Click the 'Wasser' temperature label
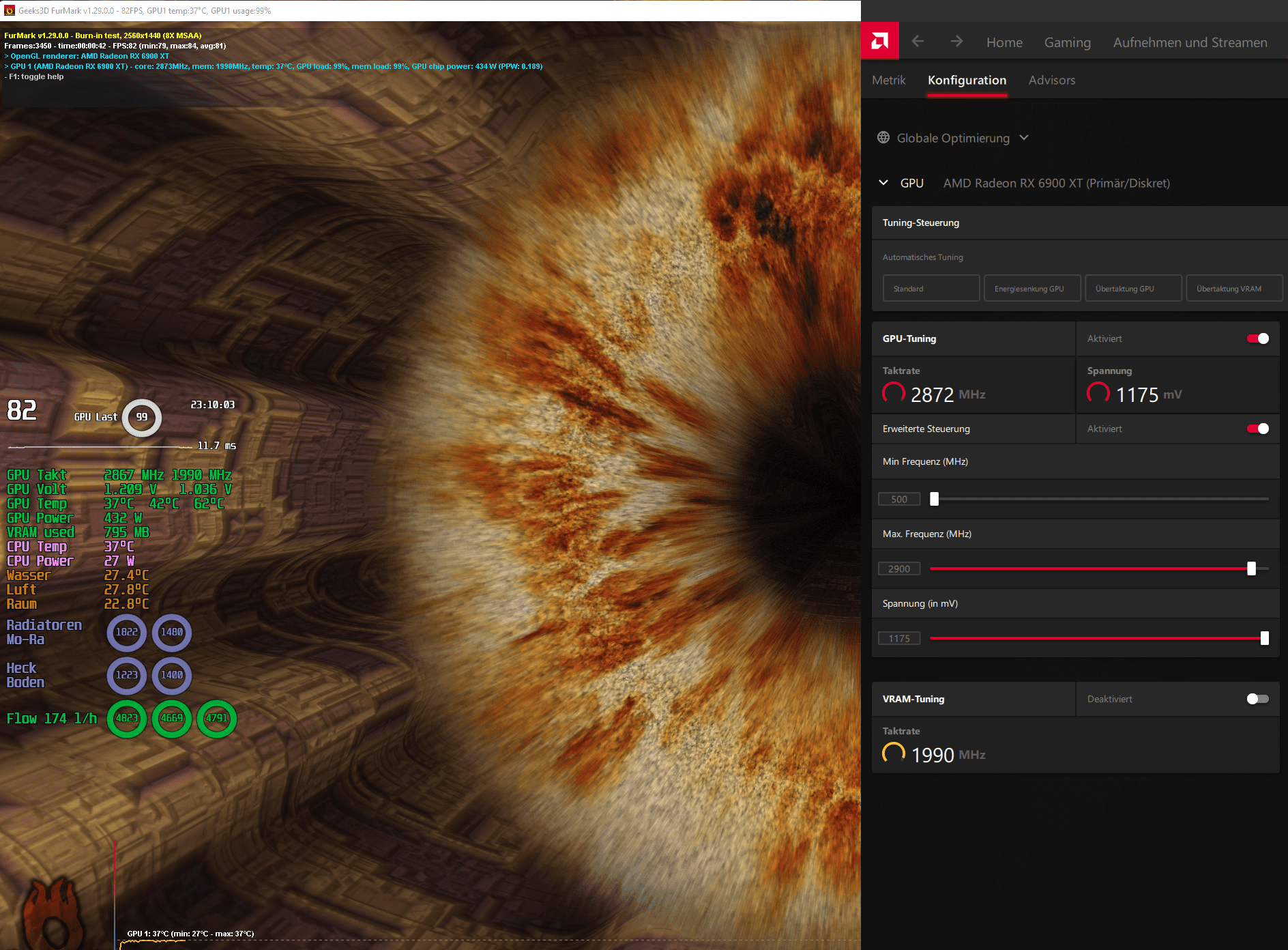The width and height of the screenshot is (1288, 950). tap(29, 575)
